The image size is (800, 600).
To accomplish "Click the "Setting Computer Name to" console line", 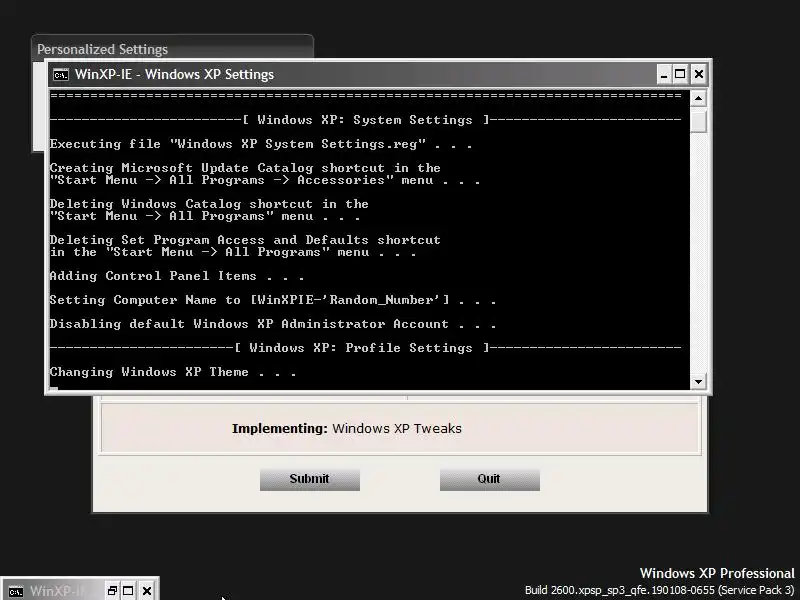I will click(272, 300).
